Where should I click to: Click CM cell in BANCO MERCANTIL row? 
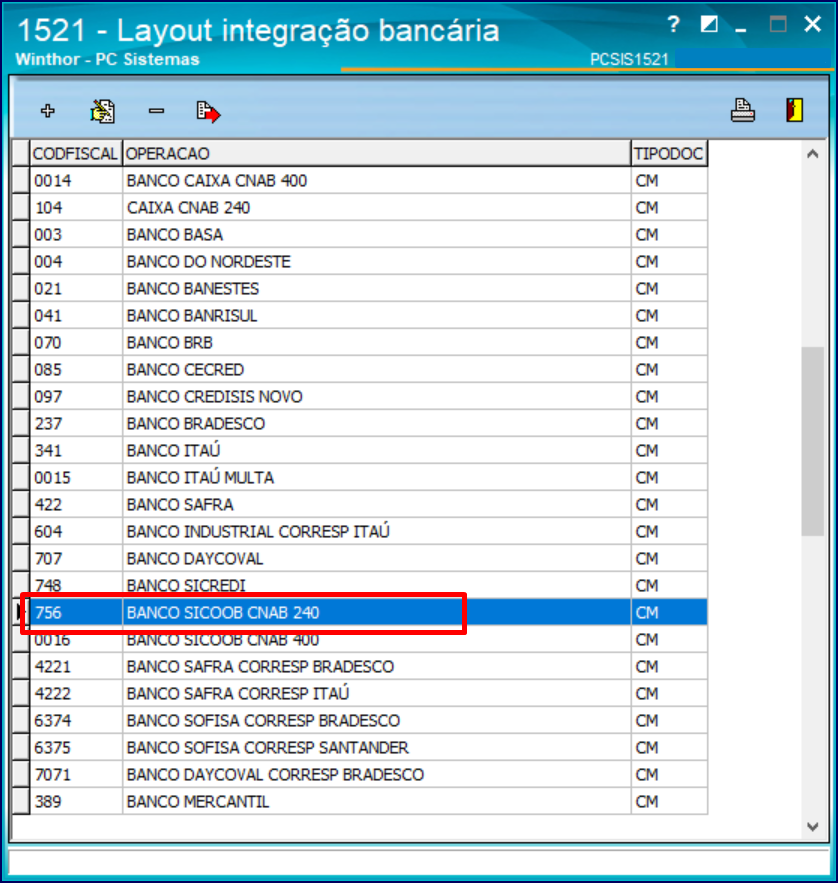coord(669,802)
